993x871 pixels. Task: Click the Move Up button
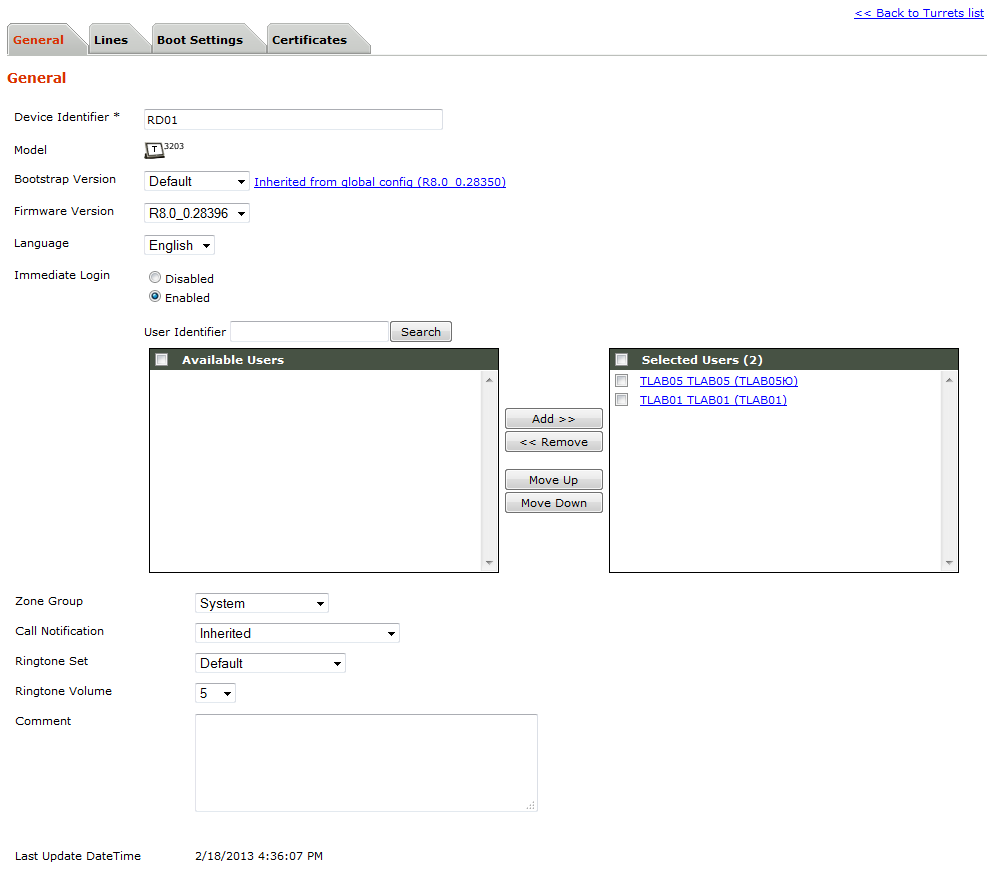coord(553,480)
